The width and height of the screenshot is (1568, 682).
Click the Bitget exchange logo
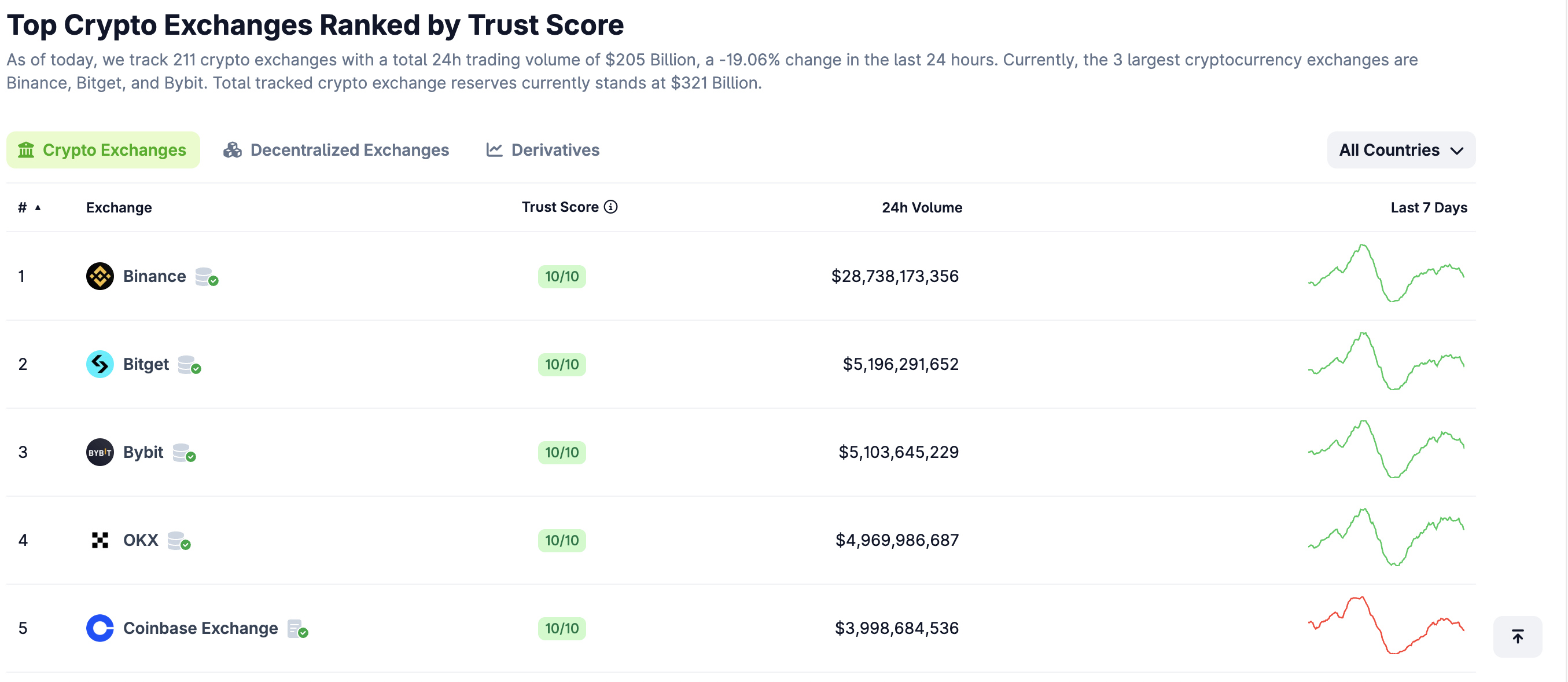tap(100, 364)
